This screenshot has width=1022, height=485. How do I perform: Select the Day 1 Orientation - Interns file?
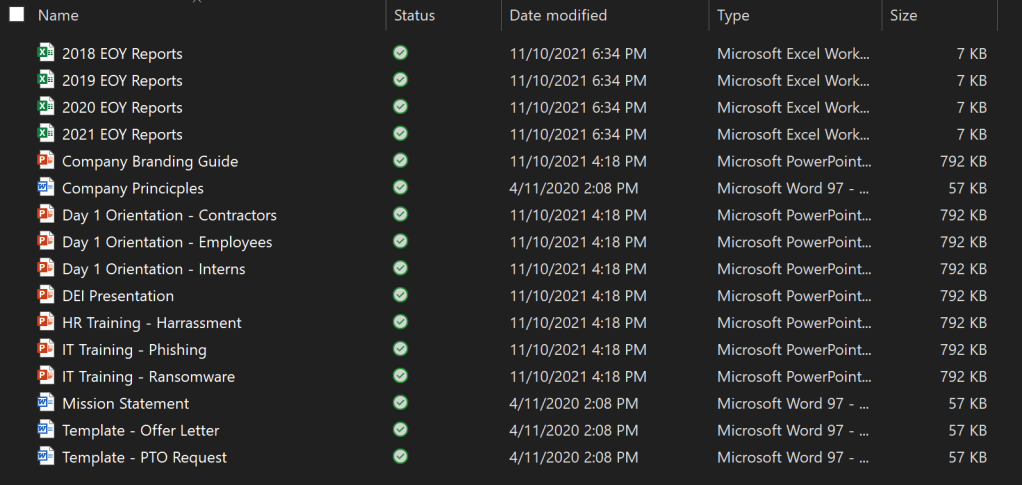(x=153, y=269)
